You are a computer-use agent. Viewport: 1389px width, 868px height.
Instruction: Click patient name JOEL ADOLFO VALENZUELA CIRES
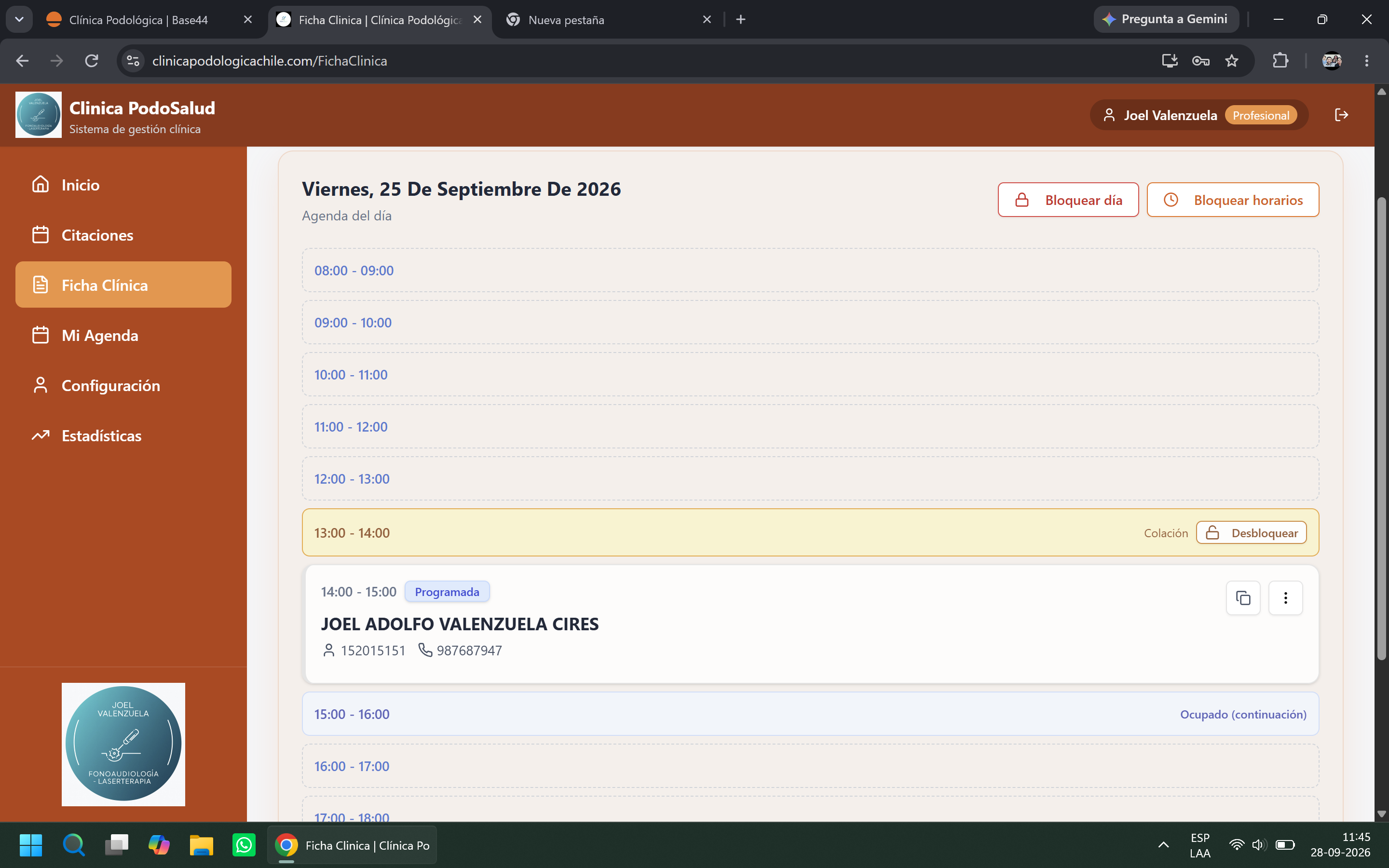[460, 624]
